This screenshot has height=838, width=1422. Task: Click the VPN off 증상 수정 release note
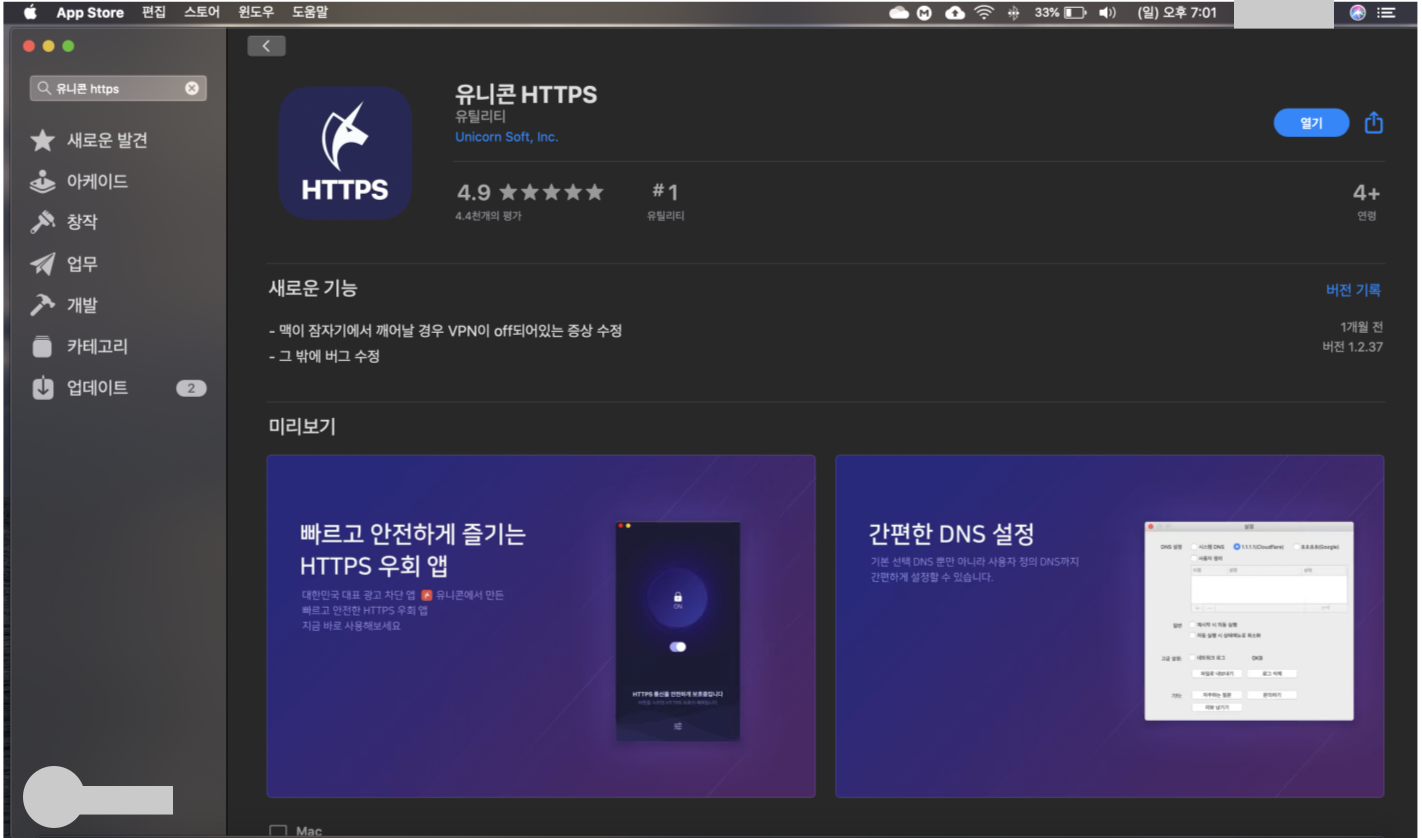446,331
